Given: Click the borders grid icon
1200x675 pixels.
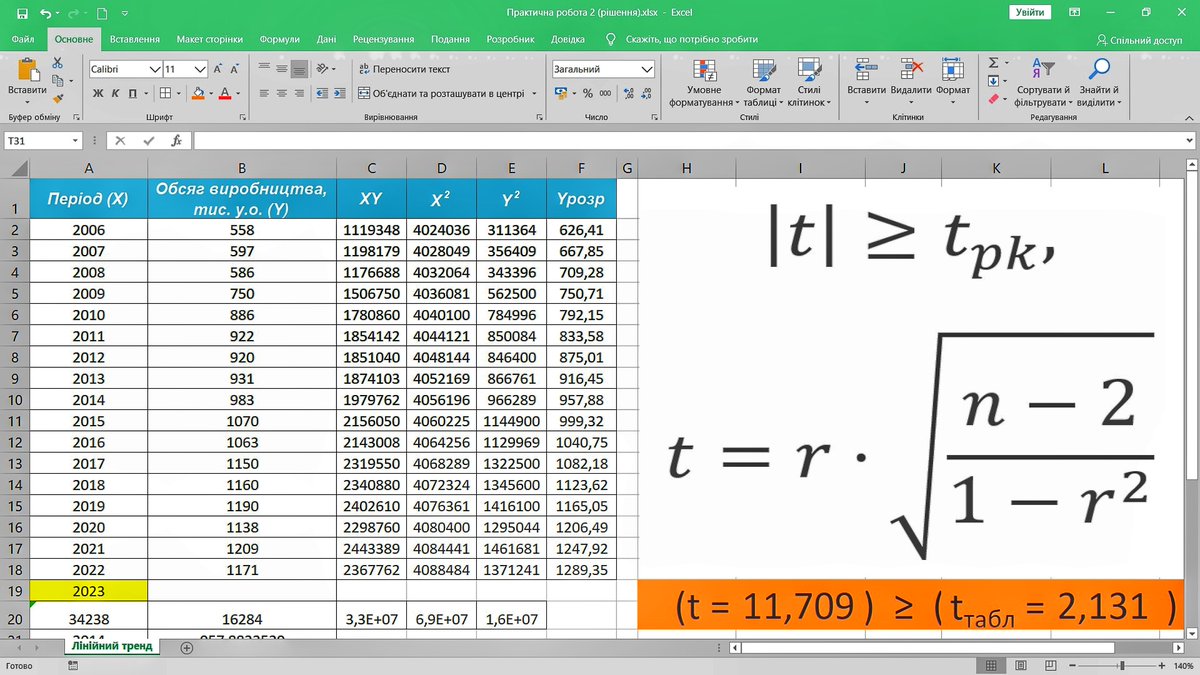Looking at the screenshot, I should click(x=163, y=93).
